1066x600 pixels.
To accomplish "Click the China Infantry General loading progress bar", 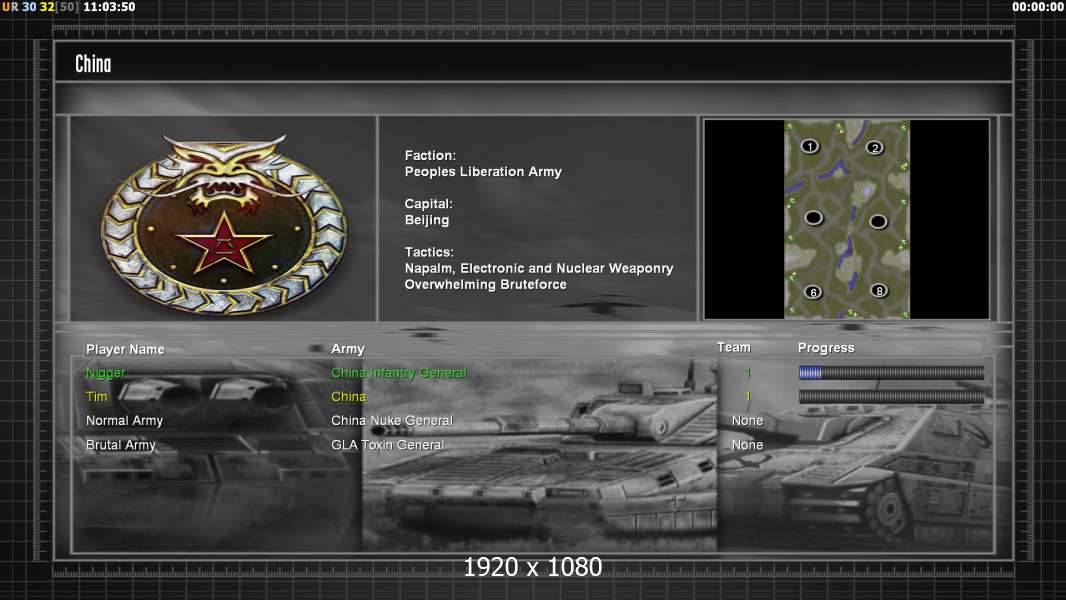I will tap(891, 373).
